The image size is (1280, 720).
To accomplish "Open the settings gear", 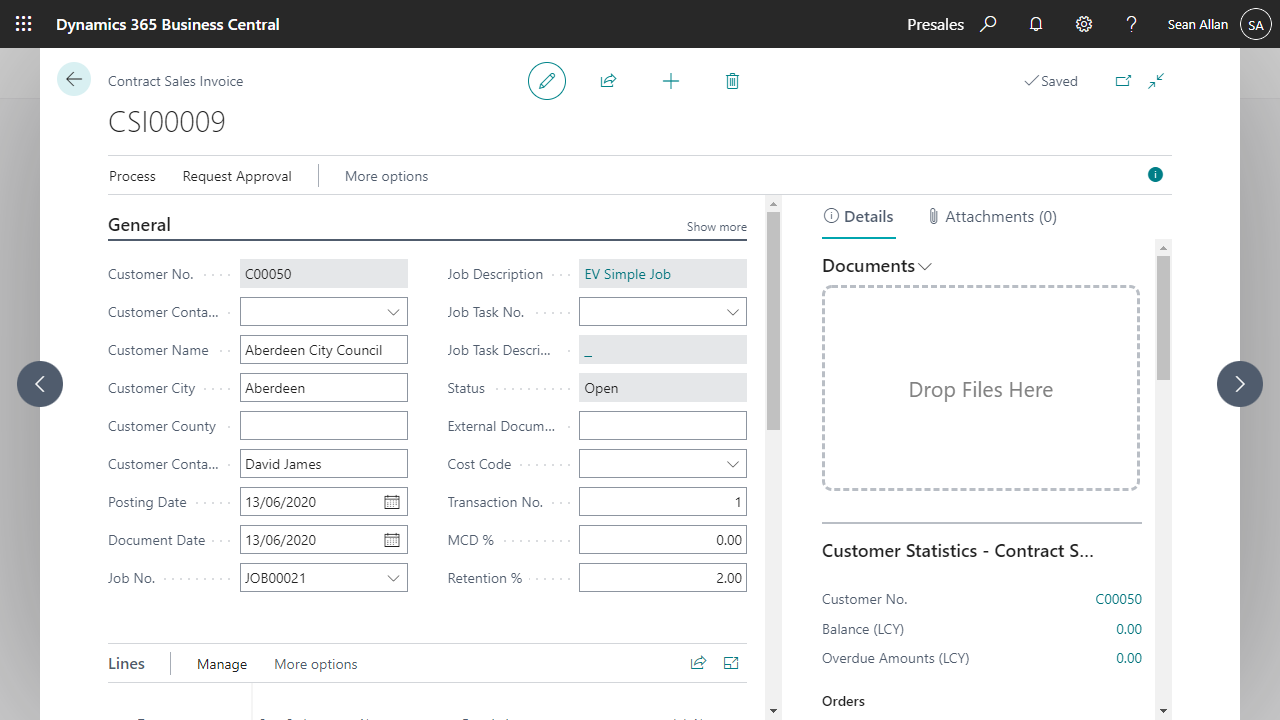I will [x=1084, y=24].
